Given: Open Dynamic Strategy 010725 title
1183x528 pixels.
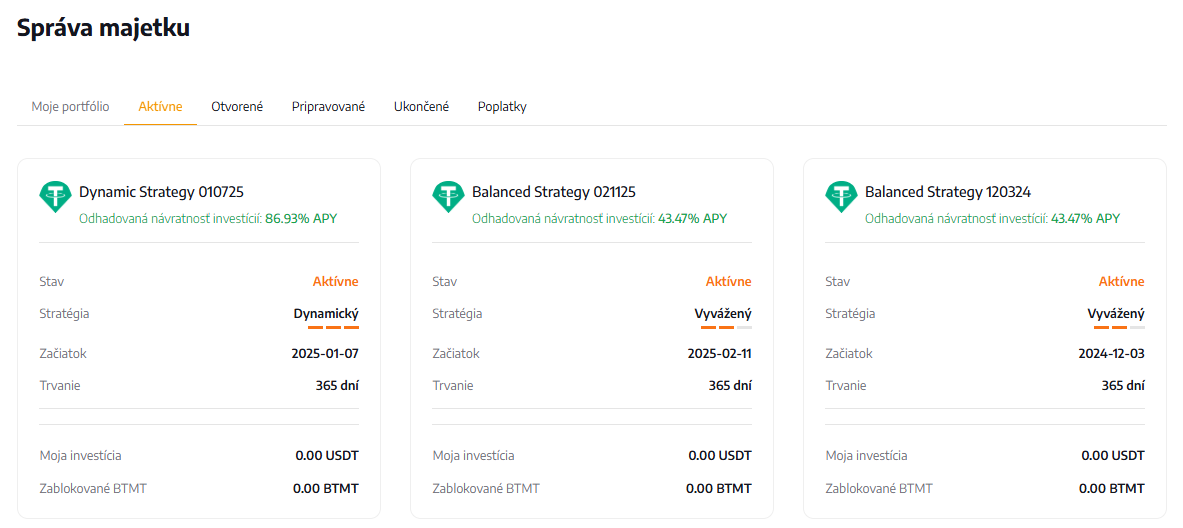Looking at the screenshot, I should coord(161,192).
